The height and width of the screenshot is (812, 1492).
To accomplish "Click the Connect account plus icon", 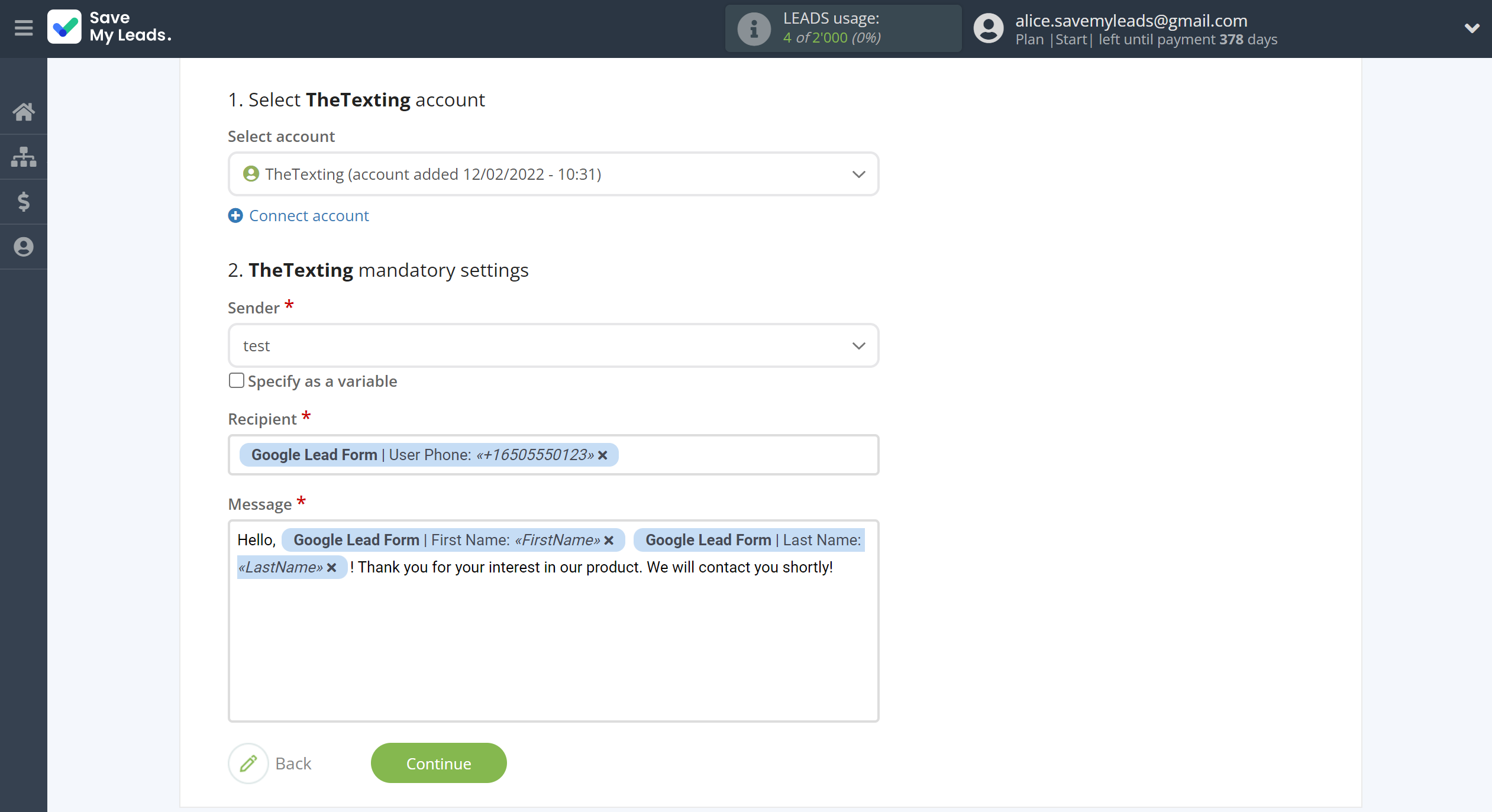I will pos(235,216).
